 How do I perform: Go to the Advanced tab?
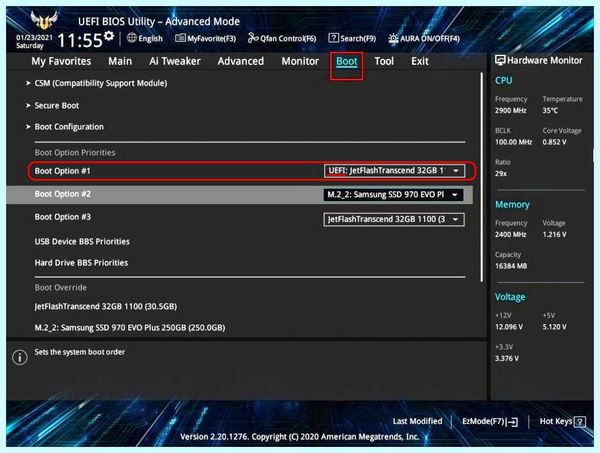(241, 61)
